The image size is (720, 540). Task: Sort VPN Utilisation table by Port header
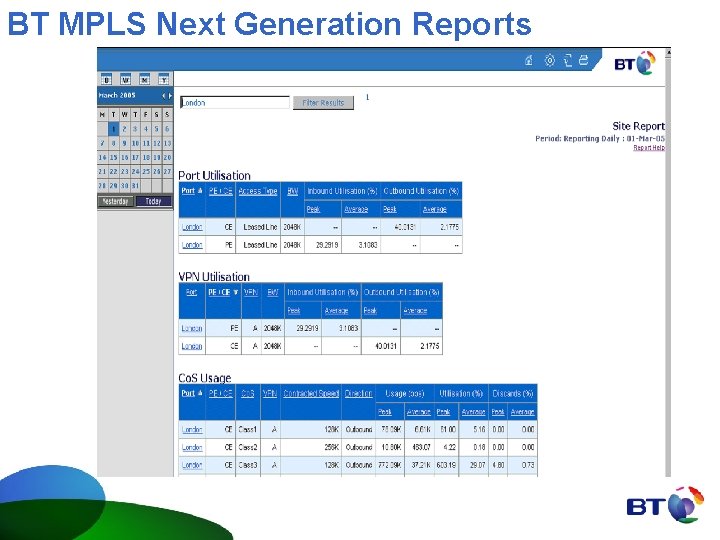pyautogui.click(x=191, y=292)
